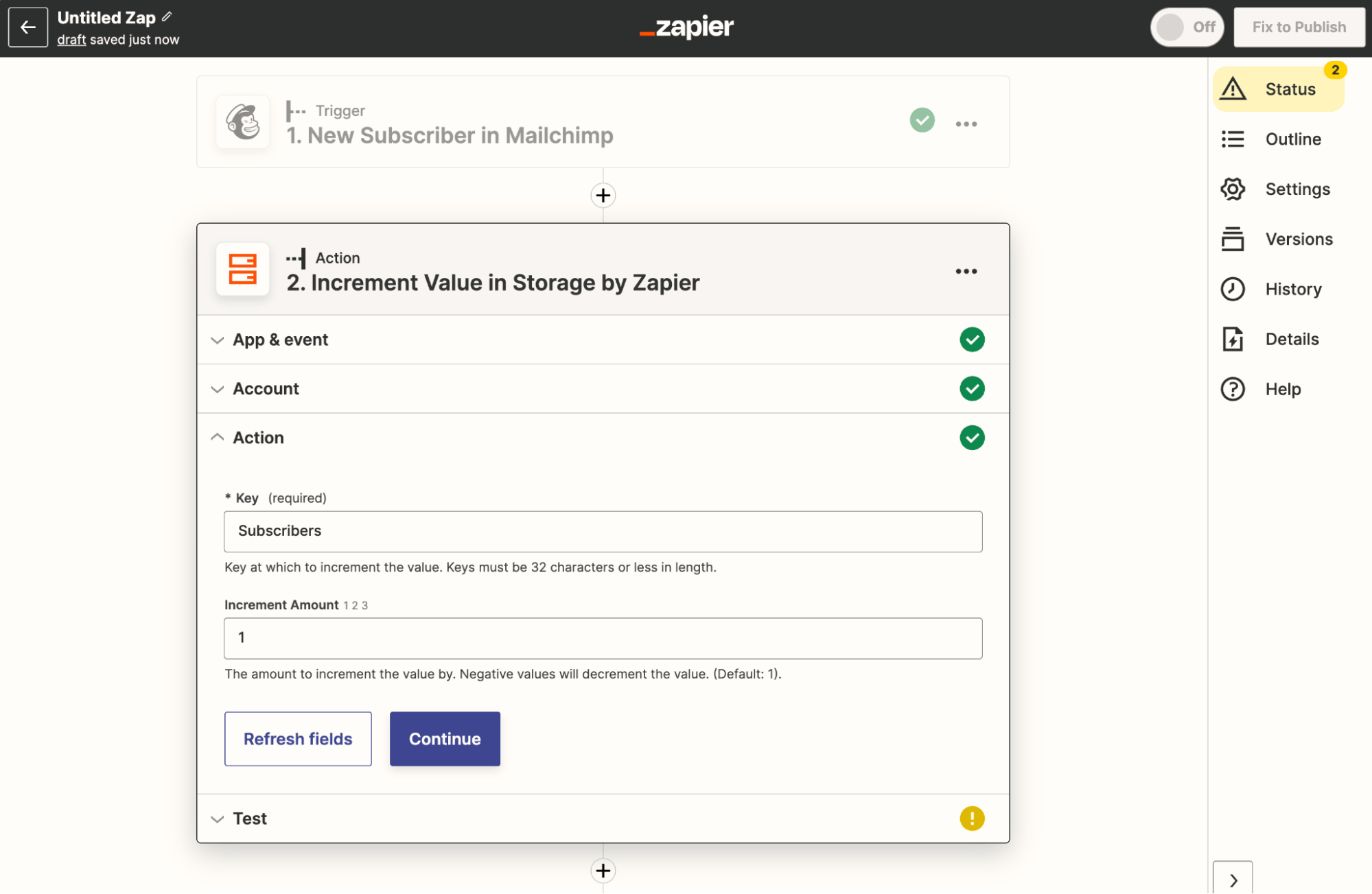Open the Versions panel
Image resolution: width=1372 pixels, height=894 pixels.
1279,239
